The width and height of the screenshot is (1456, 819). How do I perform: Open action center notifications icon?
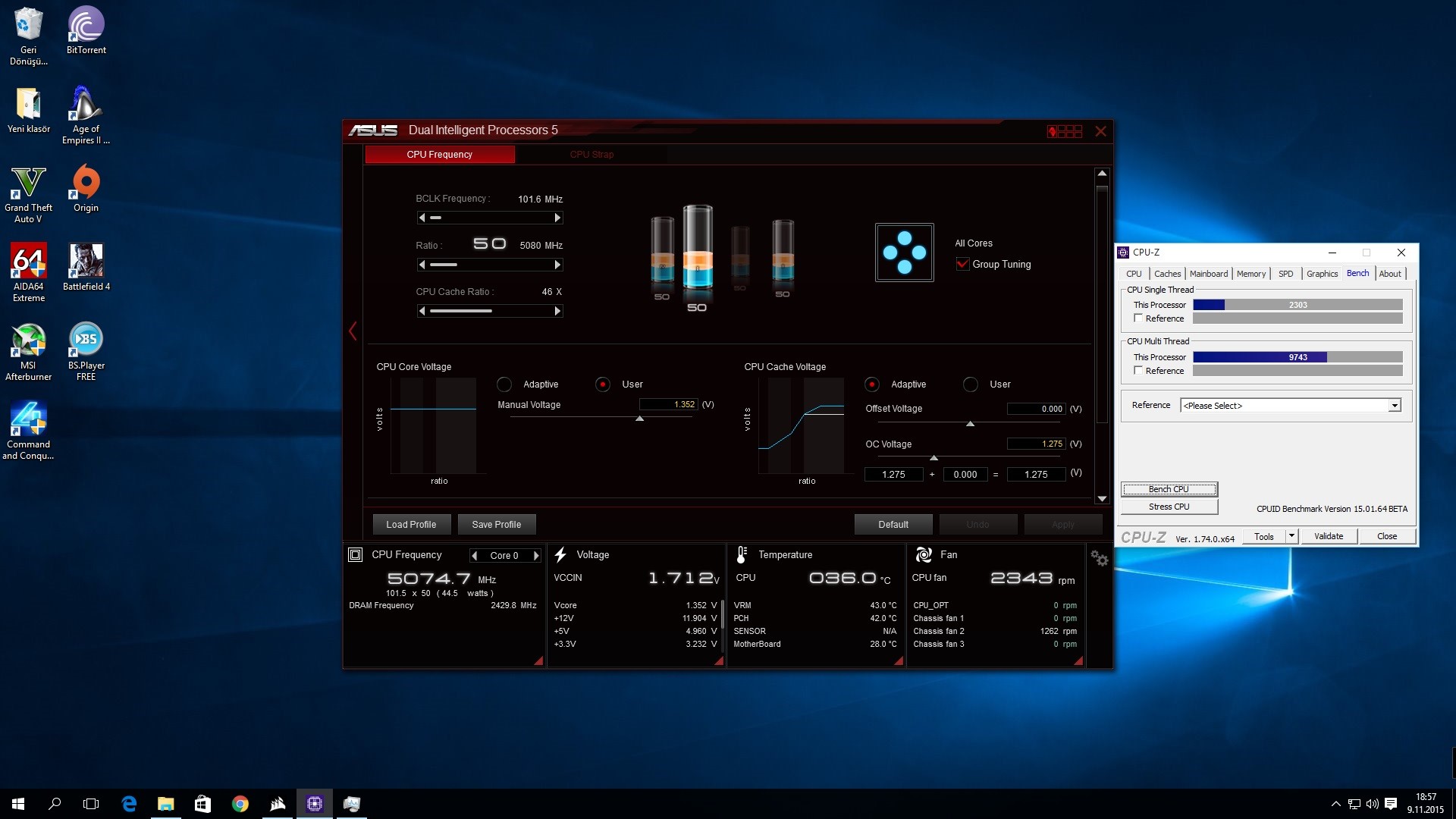point(1391,804)
